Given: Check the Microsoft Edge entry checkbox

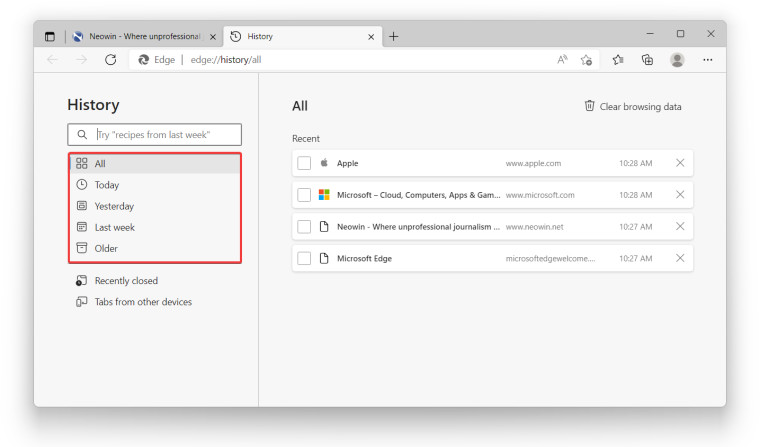Looking at the screenshot, I should (x=304, y=258).
